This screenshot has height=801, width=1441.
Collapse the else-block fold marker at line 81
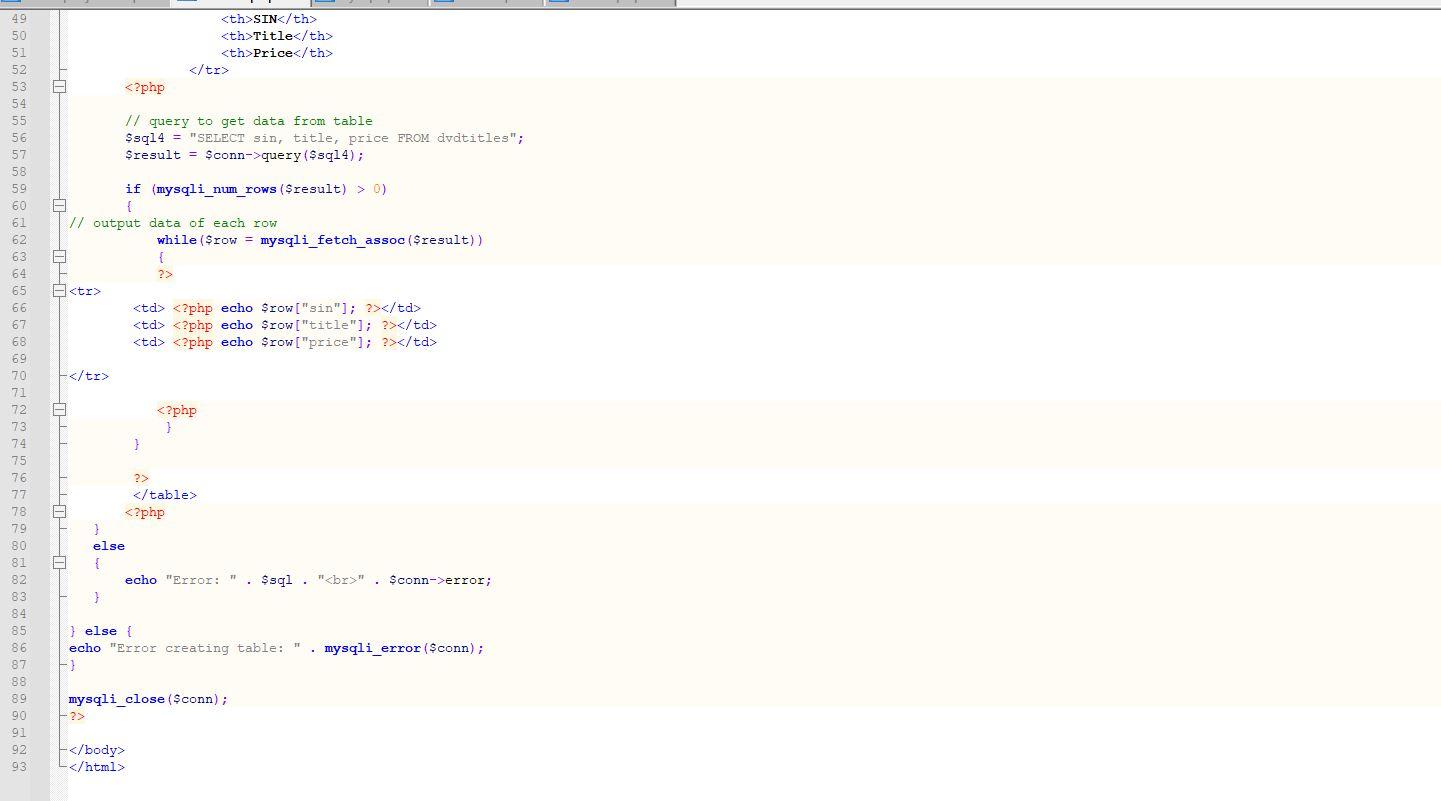click(x=59, y=563)
